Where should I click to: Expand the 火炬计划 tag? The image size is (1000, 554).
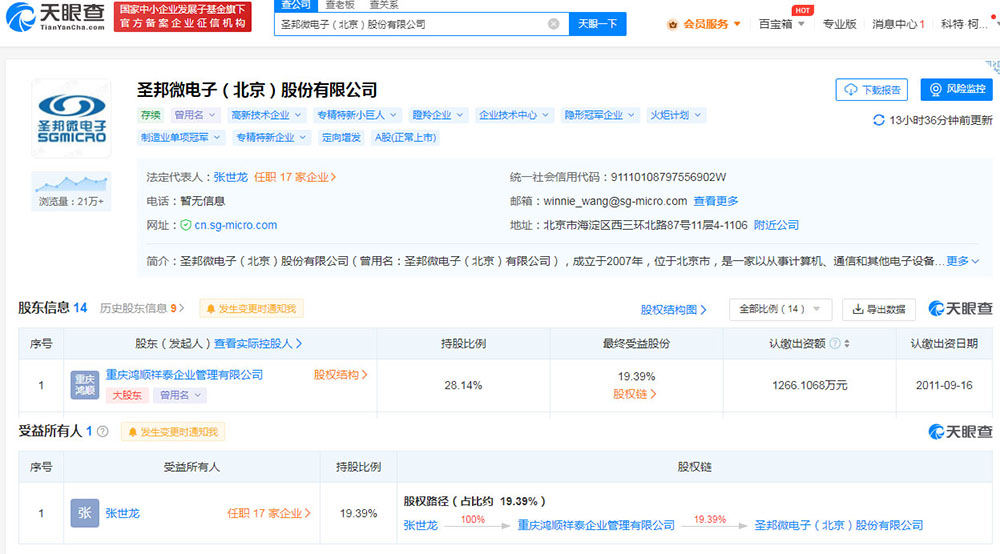[675, 115]
